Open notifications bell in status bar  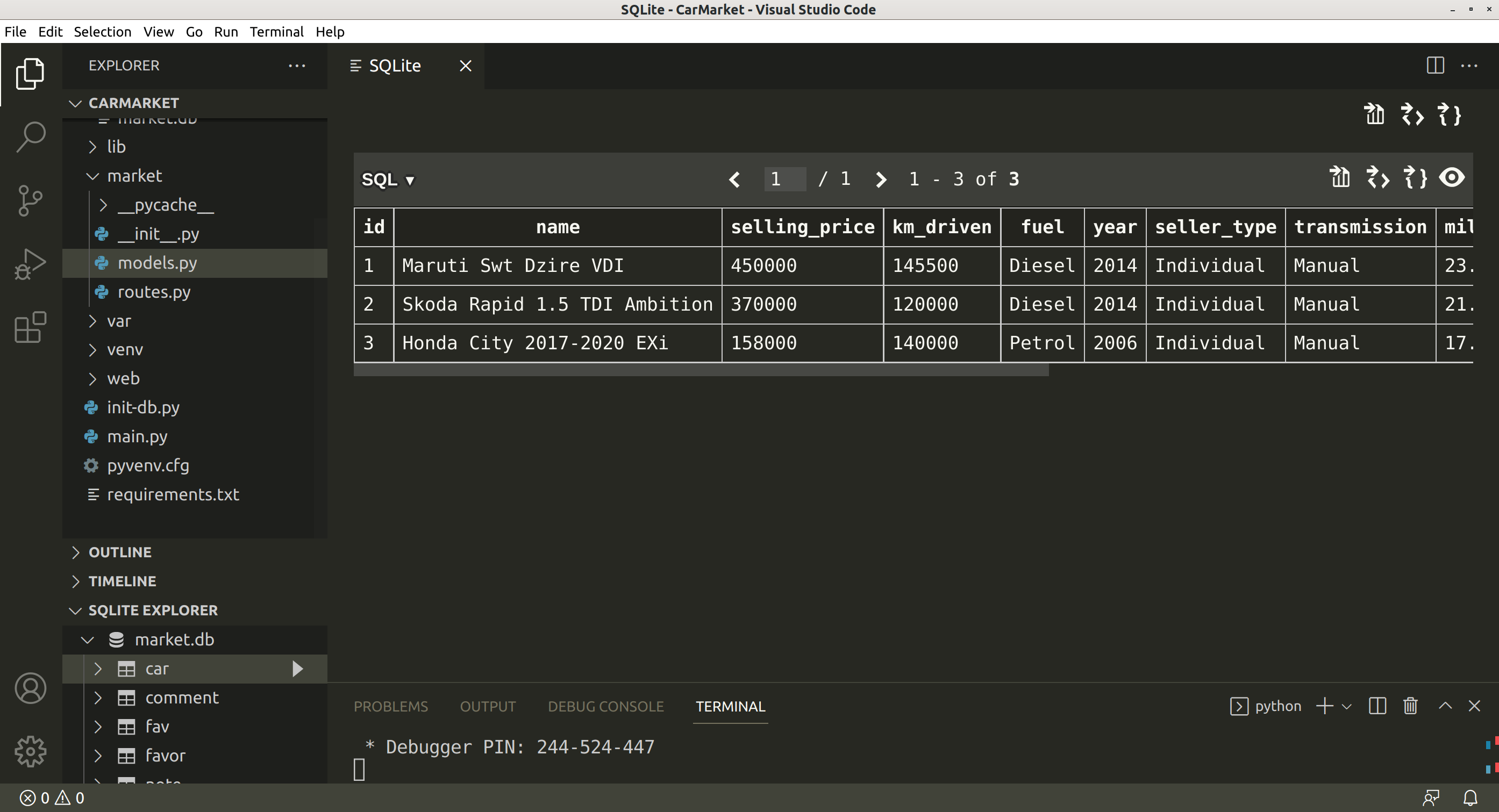1470,797
